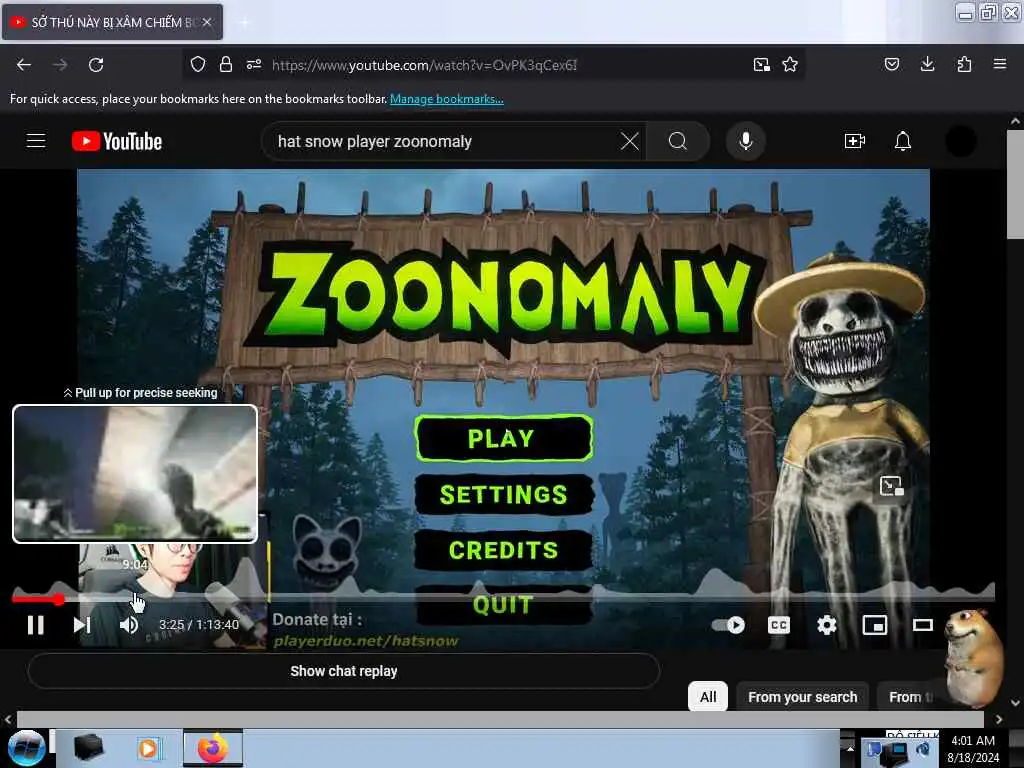Image resolution: width=1024 pixels, height=768 pixels.
Task: Click the site security padlock icon
Action: pos(226,64)
